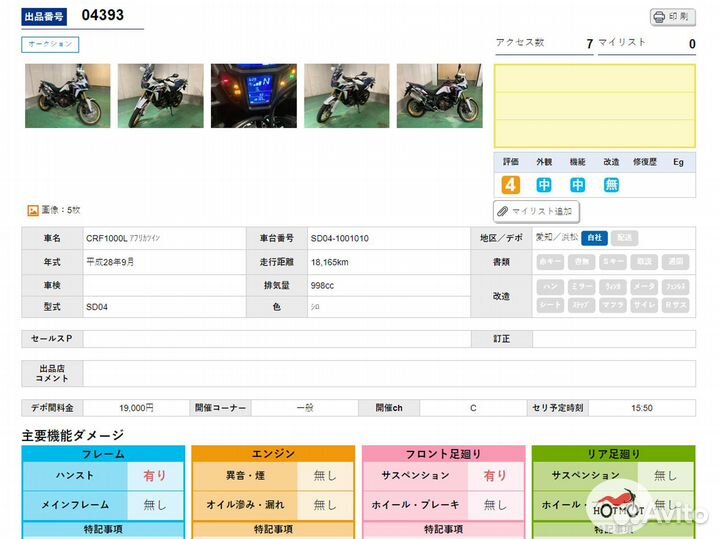The image size is (720, 539).
Task: Toggle the マフラ modification tag
Action: tap(614, 304)
